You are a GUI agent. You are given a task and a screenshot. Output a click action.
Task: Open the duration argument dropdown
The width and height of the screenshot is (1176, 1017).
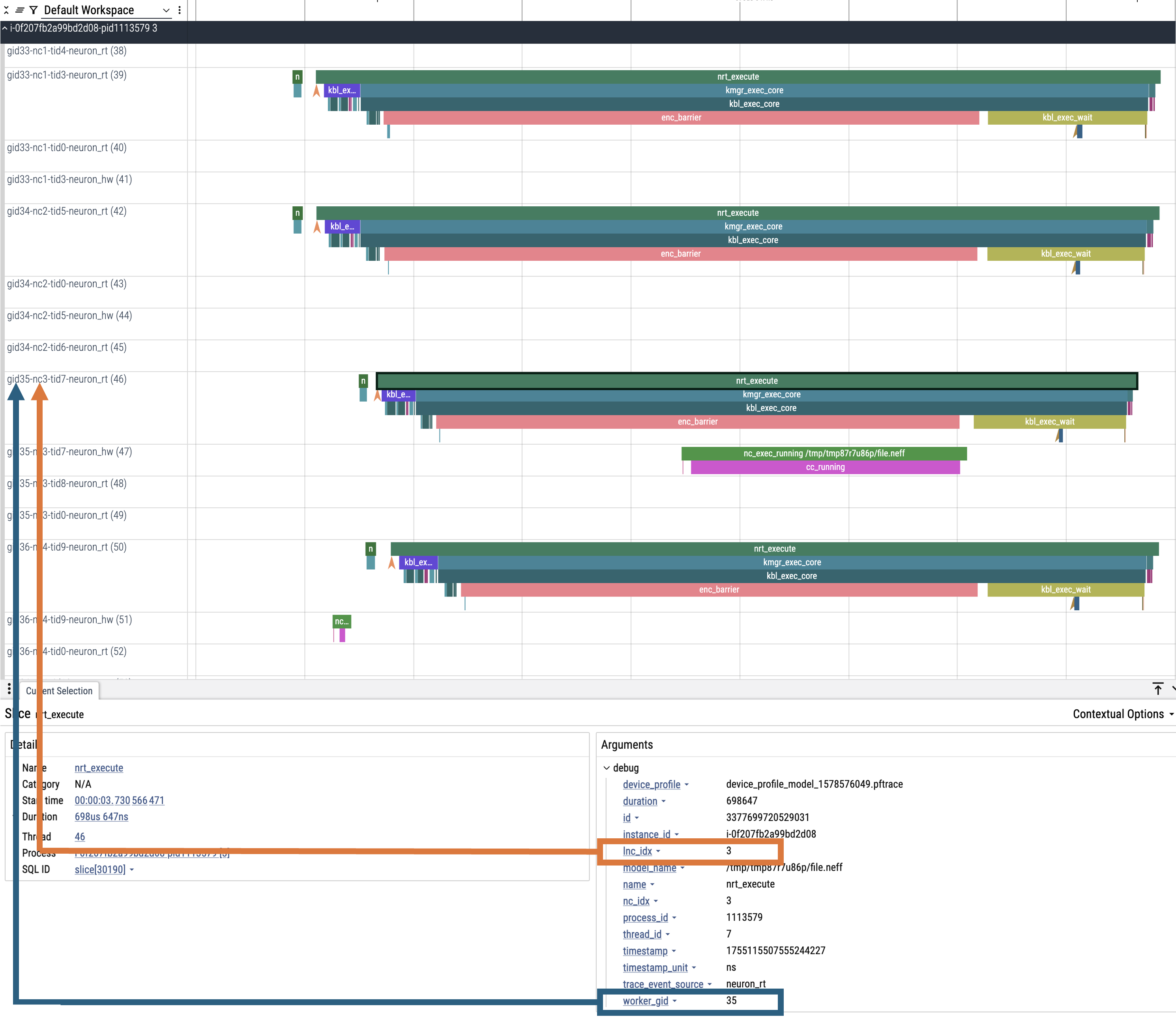[663, 801]
